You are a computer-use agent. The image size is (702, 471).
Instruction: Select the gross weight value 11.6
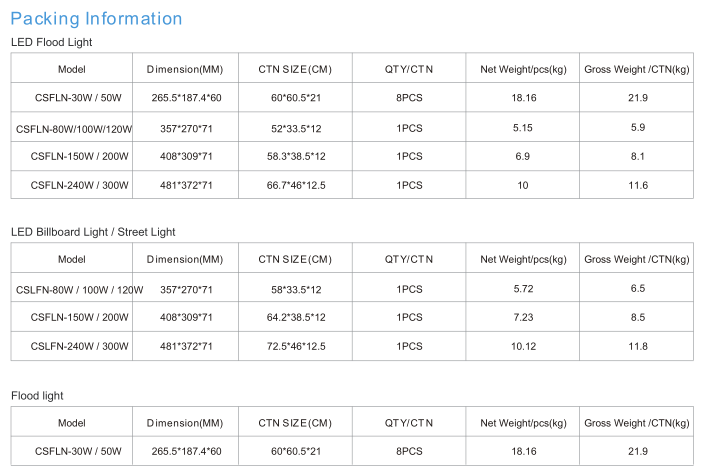pyautogui.click(x=638, y=185)
